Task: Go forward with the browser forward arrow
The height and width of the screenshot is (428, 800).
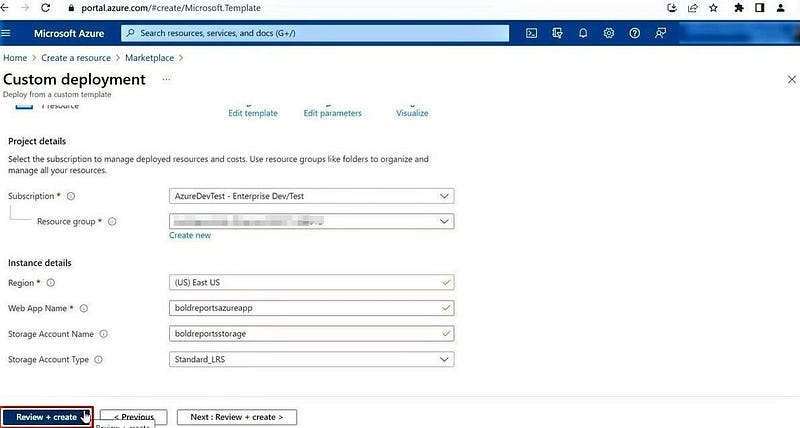Action: click(24, 8)
